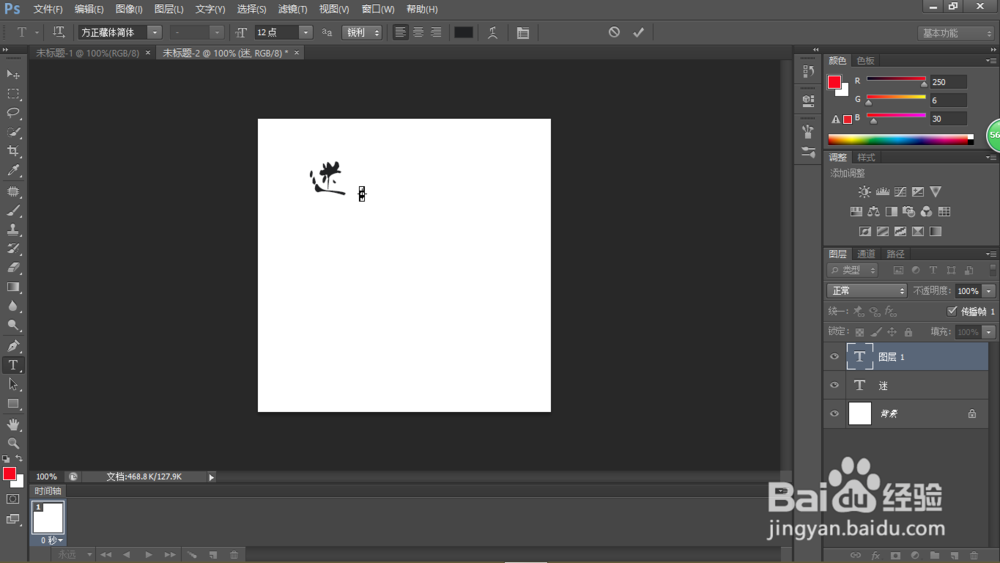Select the Horizontal Type tool
Screen dimensions: 1000x563
coord(13,365)
